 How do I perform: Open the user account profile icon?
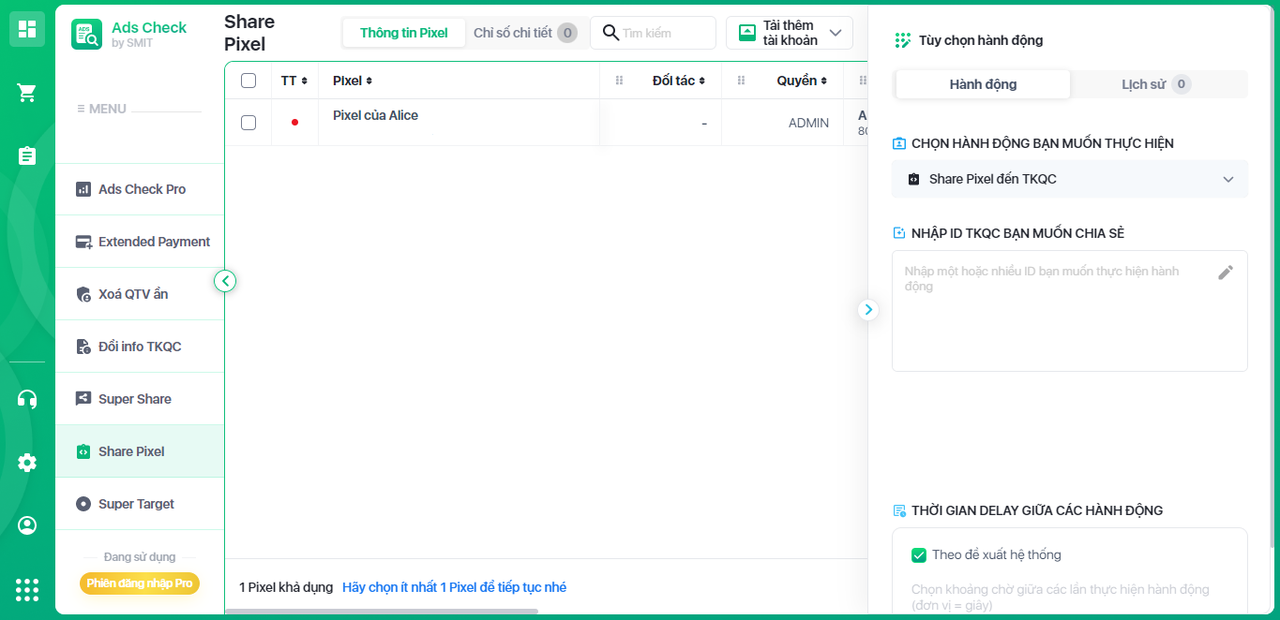pyautogui.click(x=27, y=525)
